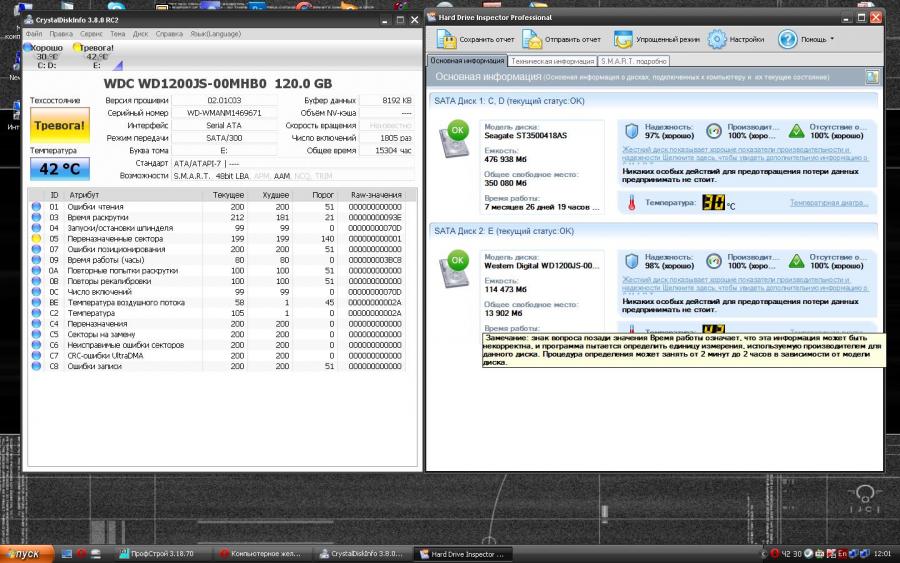Switch to Компьютерное жел... taskbar item
Image resolution: width=900 pixels, height=563 pixels.
264,554
